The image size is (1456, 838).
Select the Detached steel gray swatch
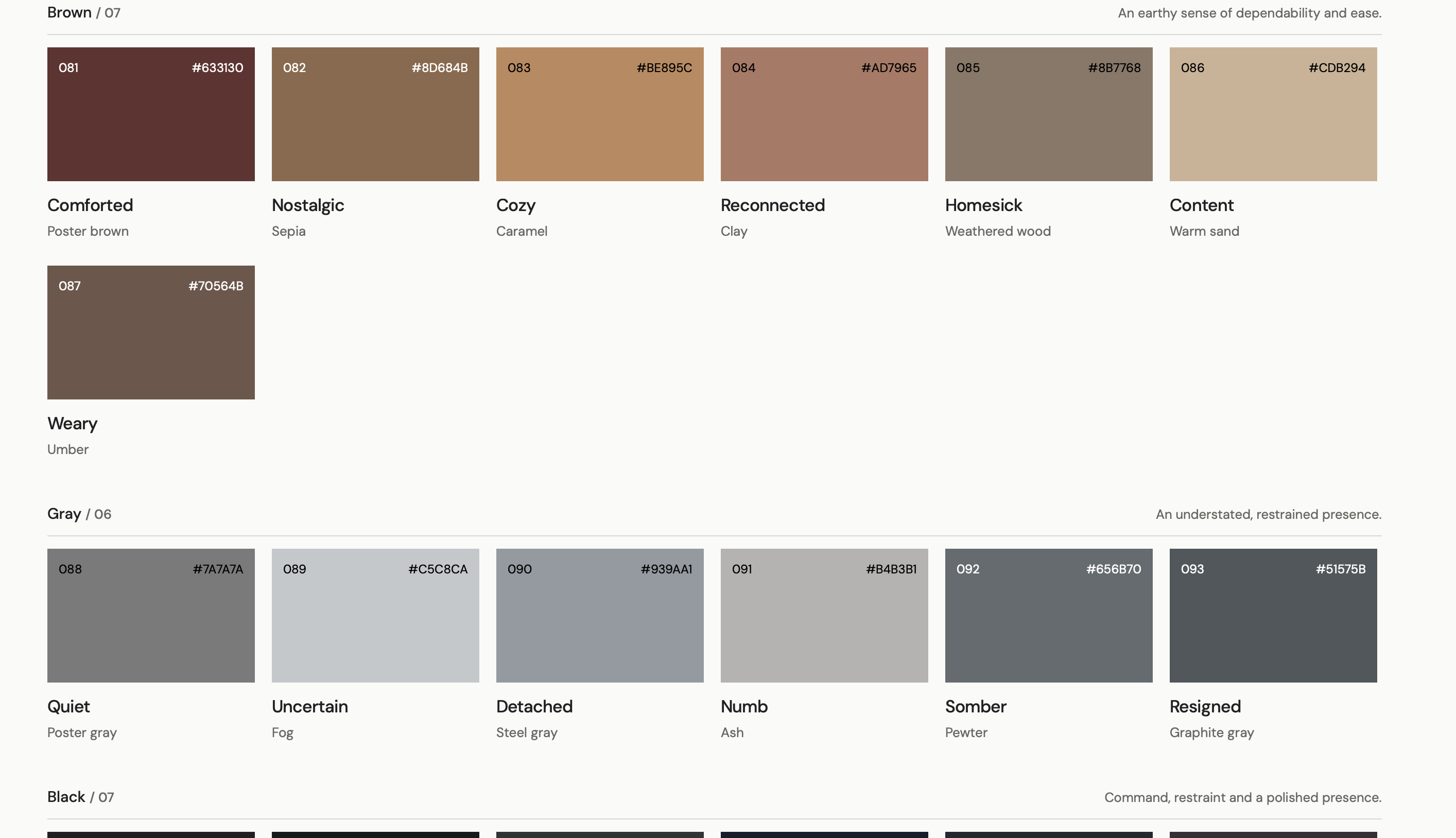pos(600,615)
